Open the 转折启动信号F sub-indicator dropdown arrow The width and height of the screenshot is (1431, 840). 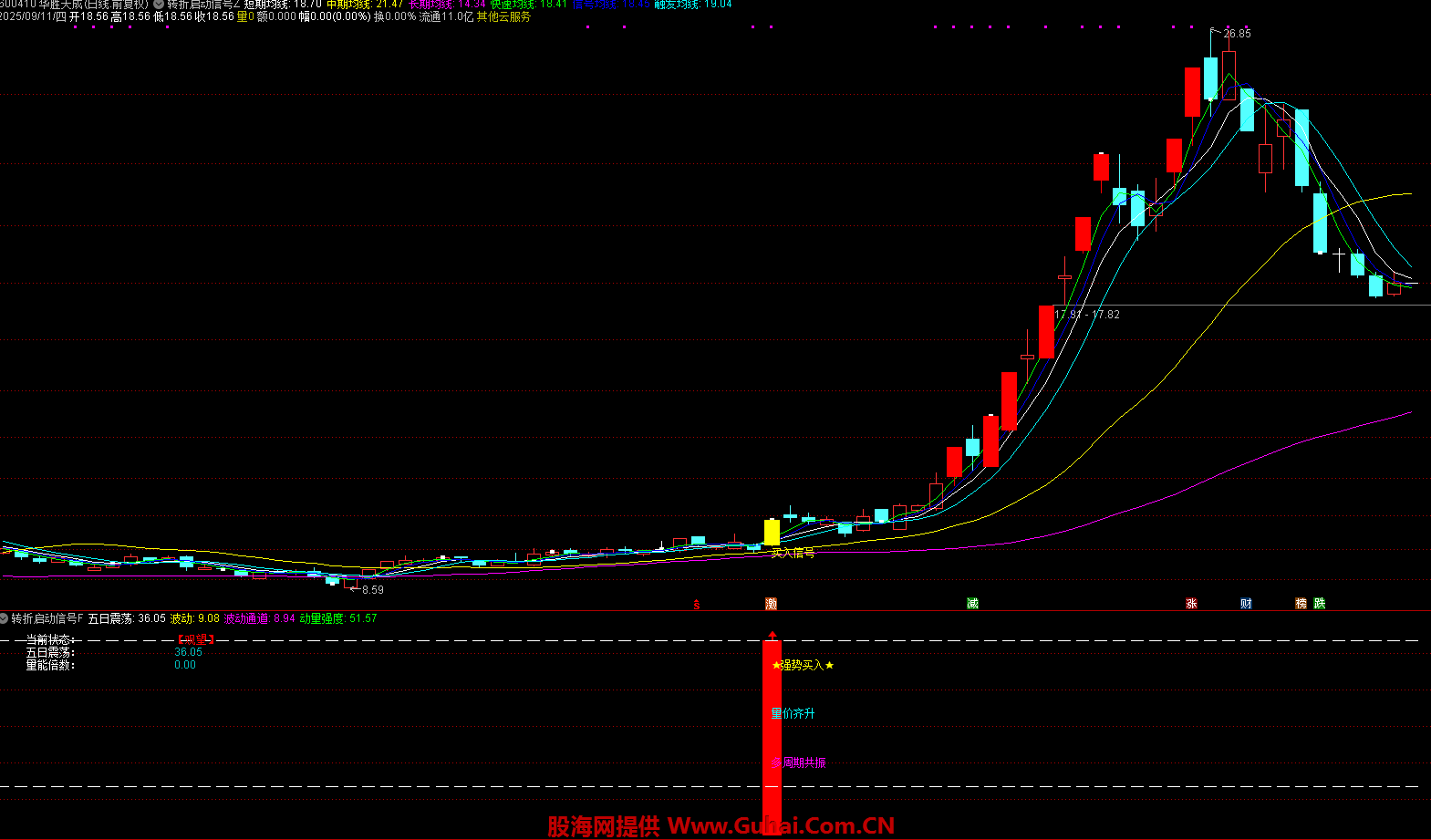[5, 618]
